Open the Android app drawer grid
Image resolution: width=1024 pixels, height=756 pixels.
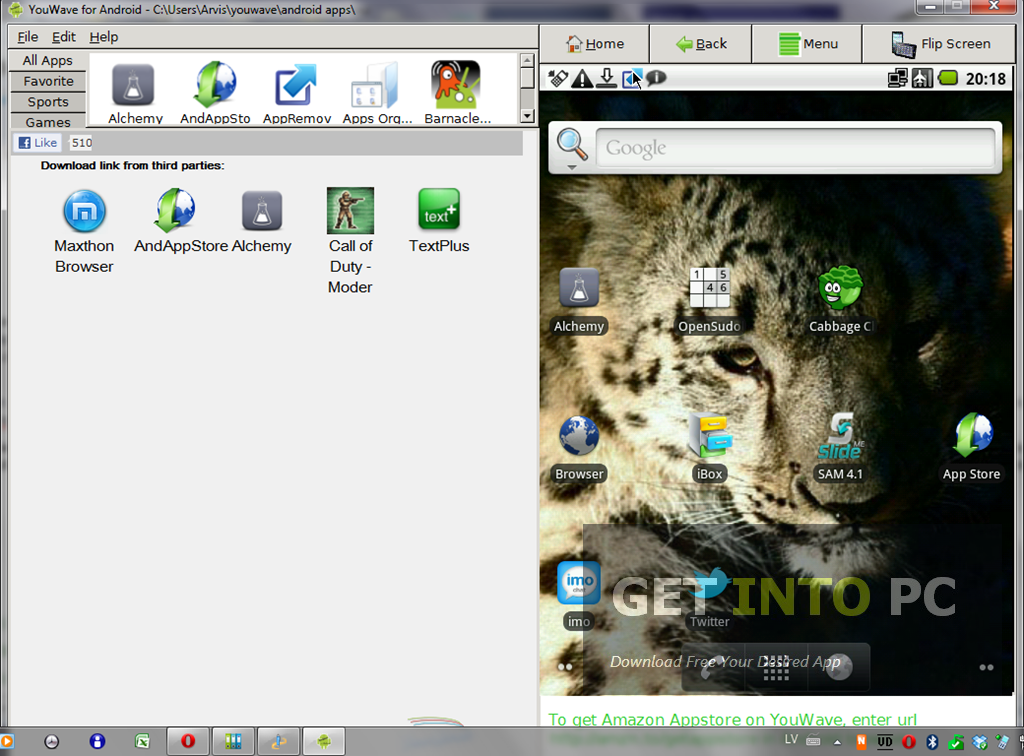coord(776,668)
